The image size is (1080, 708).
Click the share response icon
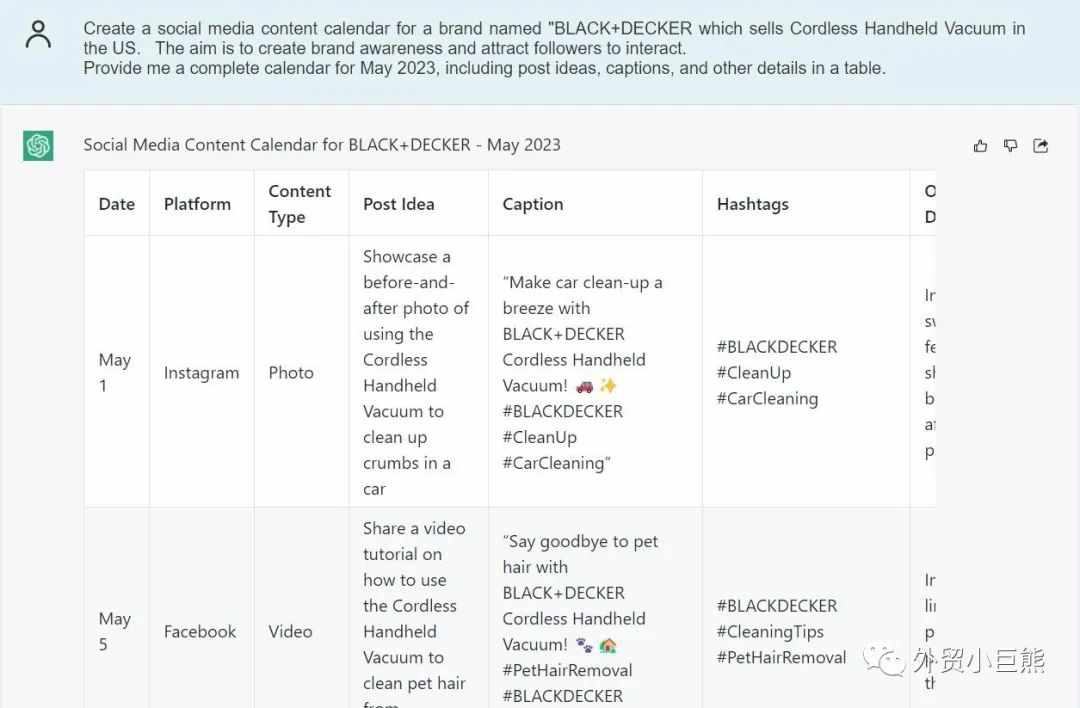(x=1041, y=145)
